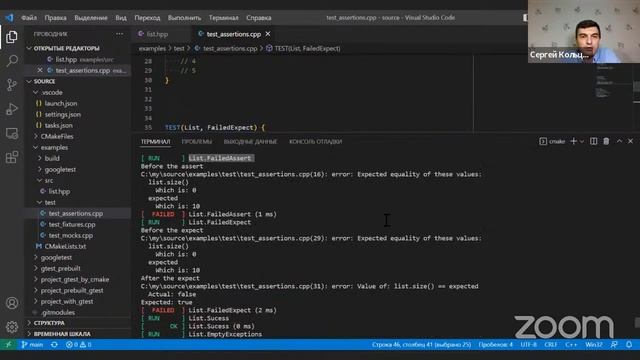Select the Win32 configuration in status bar
640x360 pixels.
click(x=594, y=344)
